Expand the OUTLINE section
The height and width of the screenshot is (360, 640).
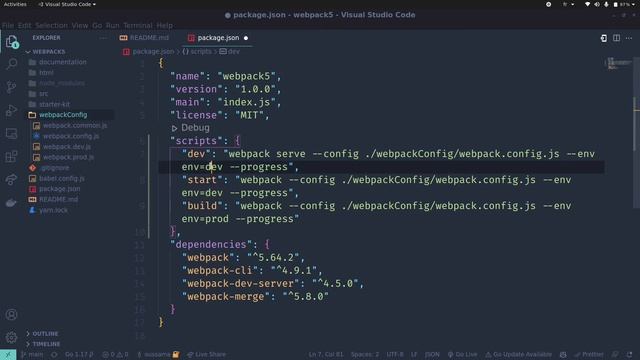42,333
